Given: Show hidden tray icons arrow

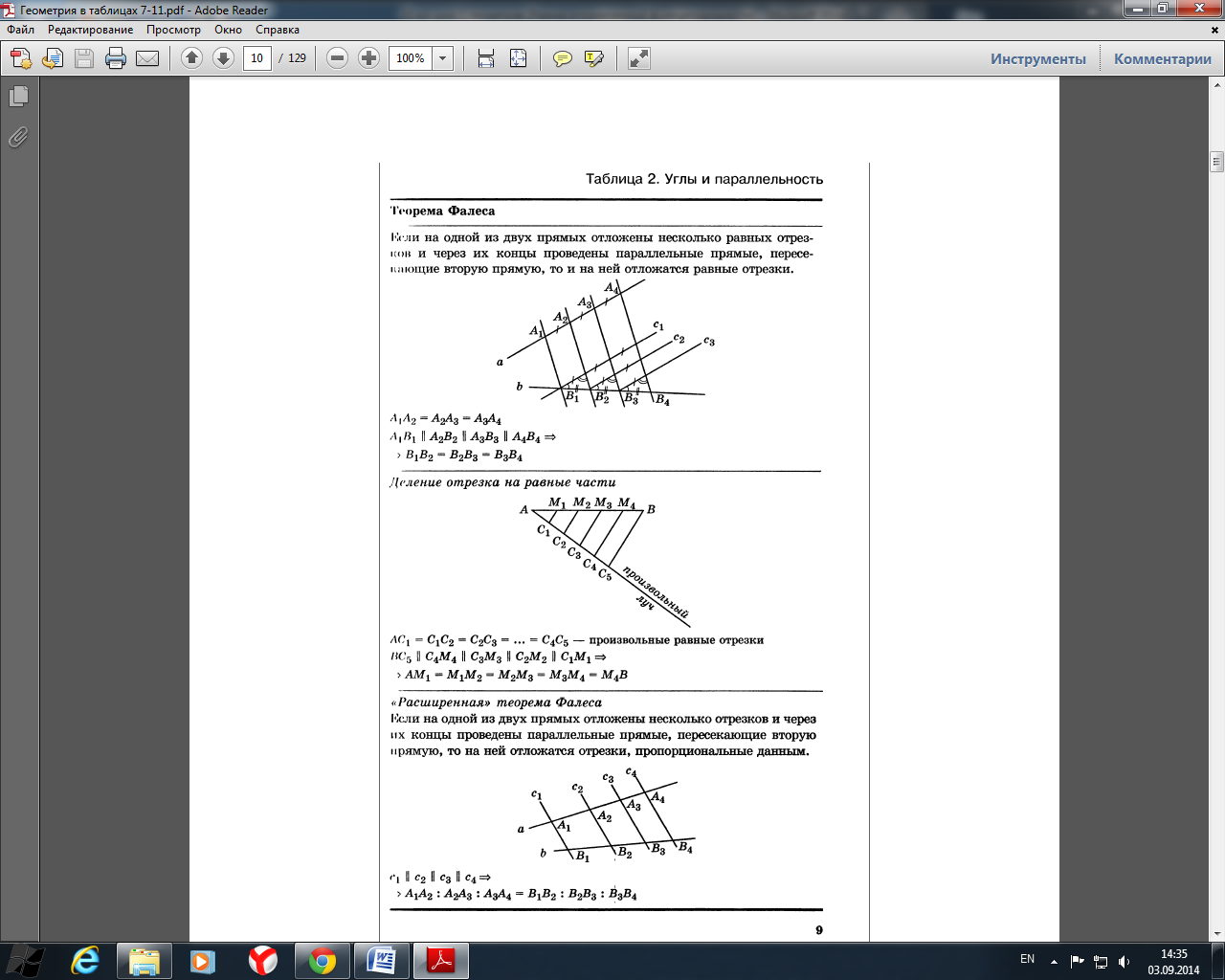Looking at the screenshot, I should 1054,961.
